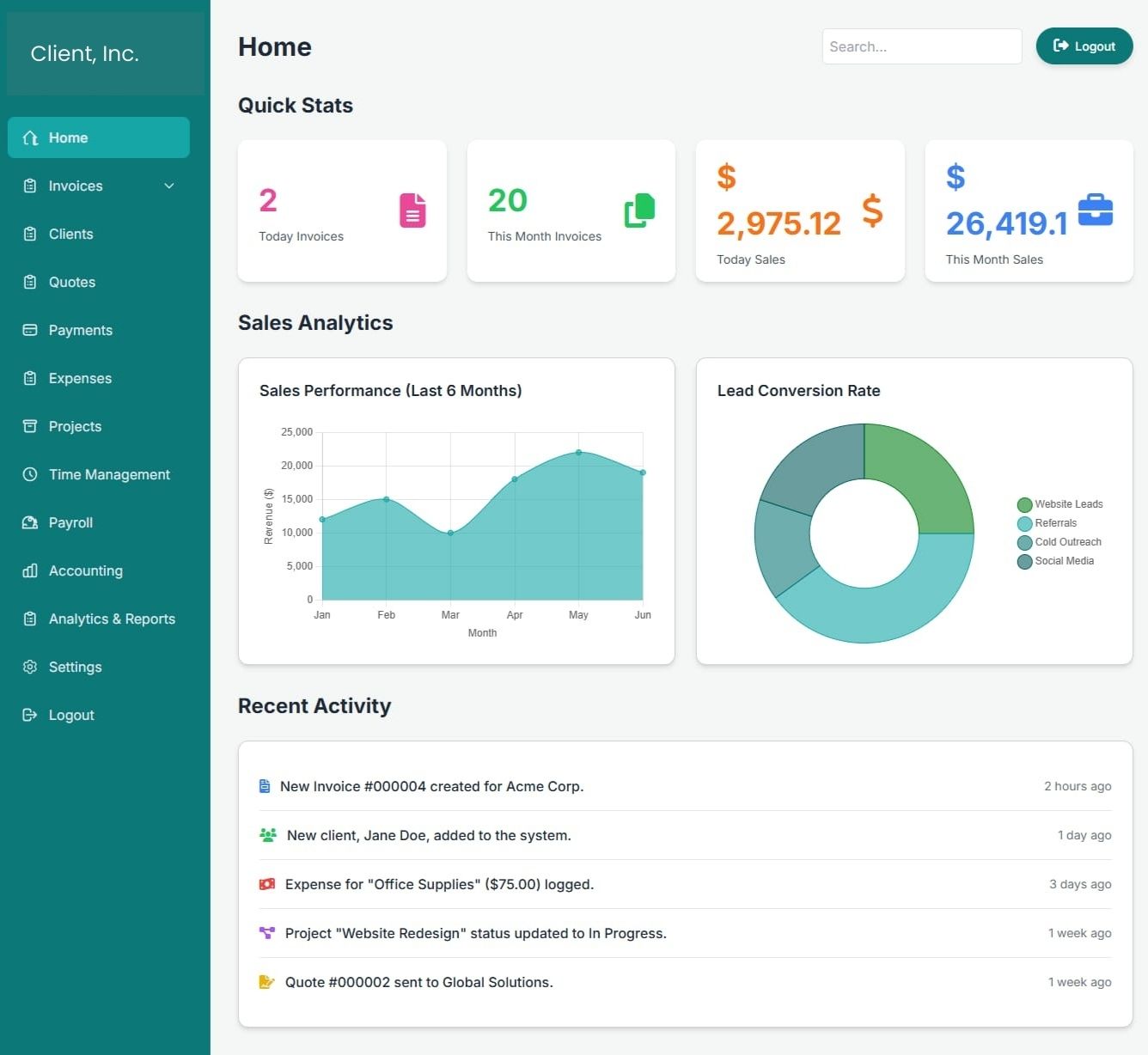The height and width of the screenshot is (1055, 1148).
Task: Select the Invoices icon in the sidebar
Action: 30,186
